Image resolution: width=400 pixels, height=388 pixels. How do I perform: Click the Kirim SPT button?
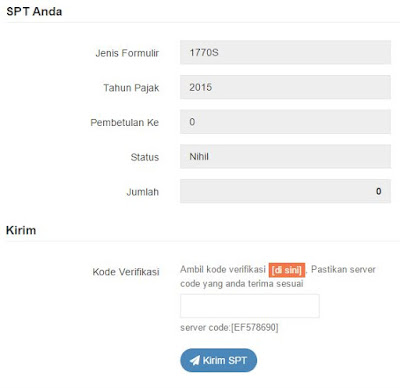(x=219, y=360)
